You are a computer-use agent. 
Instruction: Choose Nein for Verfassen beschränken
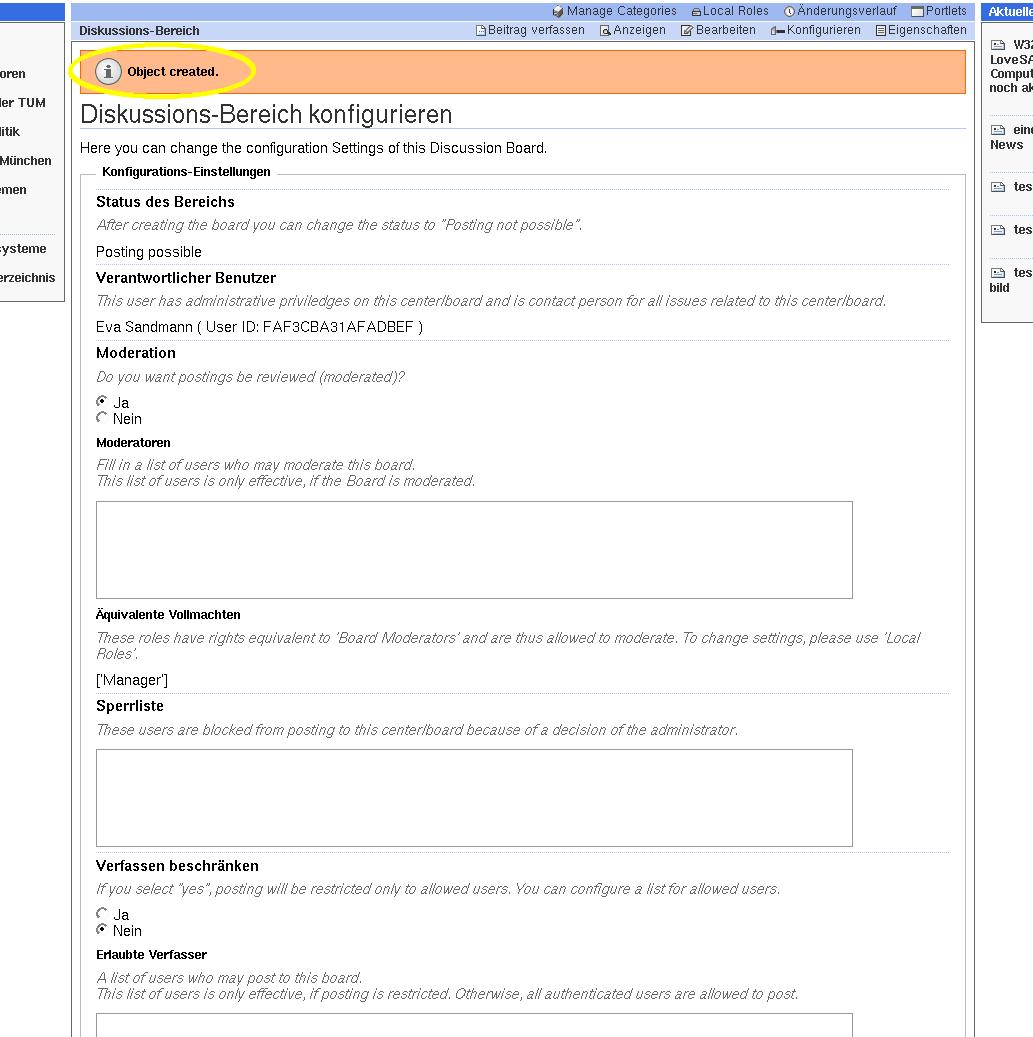102,930
